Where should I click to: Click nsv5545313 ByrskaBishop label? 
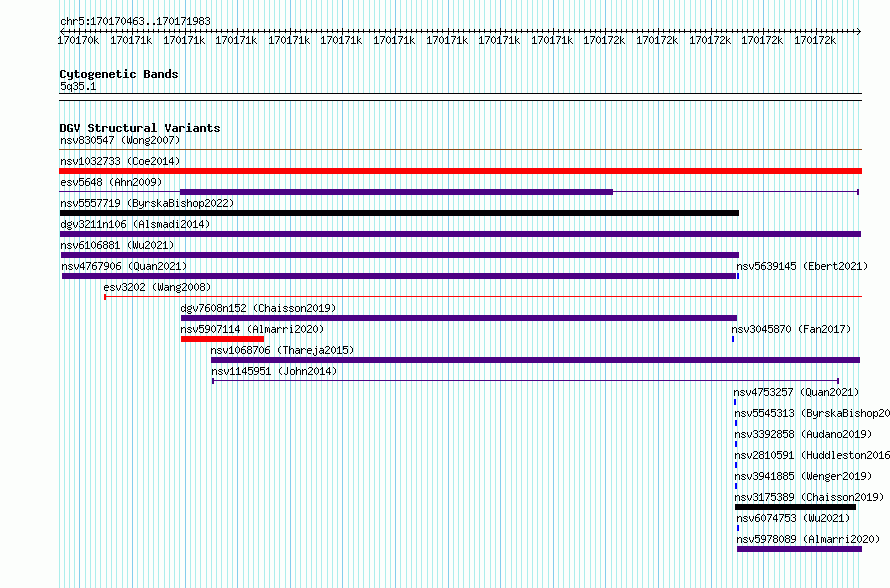[x=812, y=413]
